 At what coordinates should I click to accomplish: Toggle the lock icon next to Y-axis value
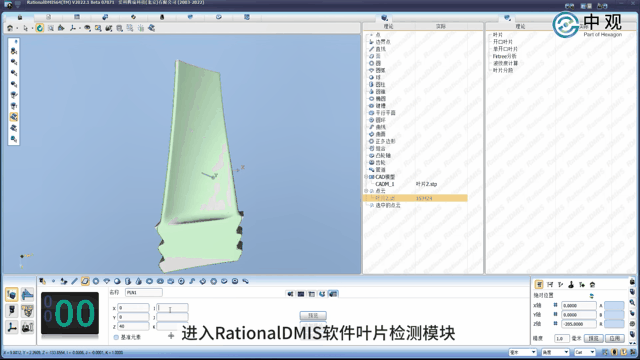[556, 315]
